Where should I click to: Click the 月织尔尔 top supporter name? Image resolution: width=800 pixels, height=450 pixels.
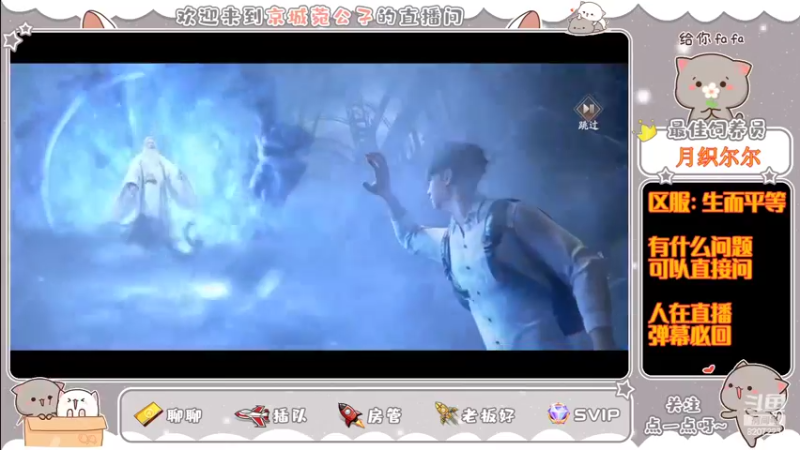[x=718, y=157]
